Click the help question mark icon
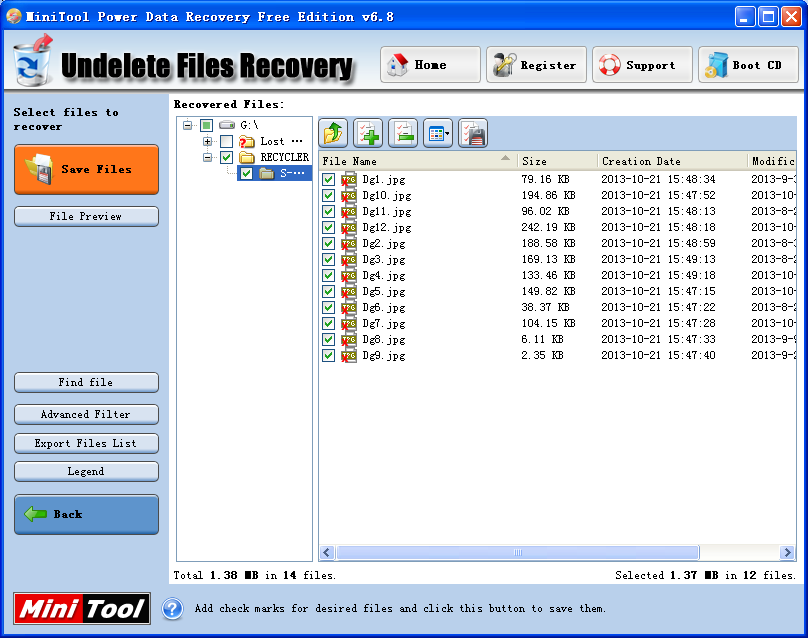The width and height of the screenshot is (808, 638). (x=172, y=609)
